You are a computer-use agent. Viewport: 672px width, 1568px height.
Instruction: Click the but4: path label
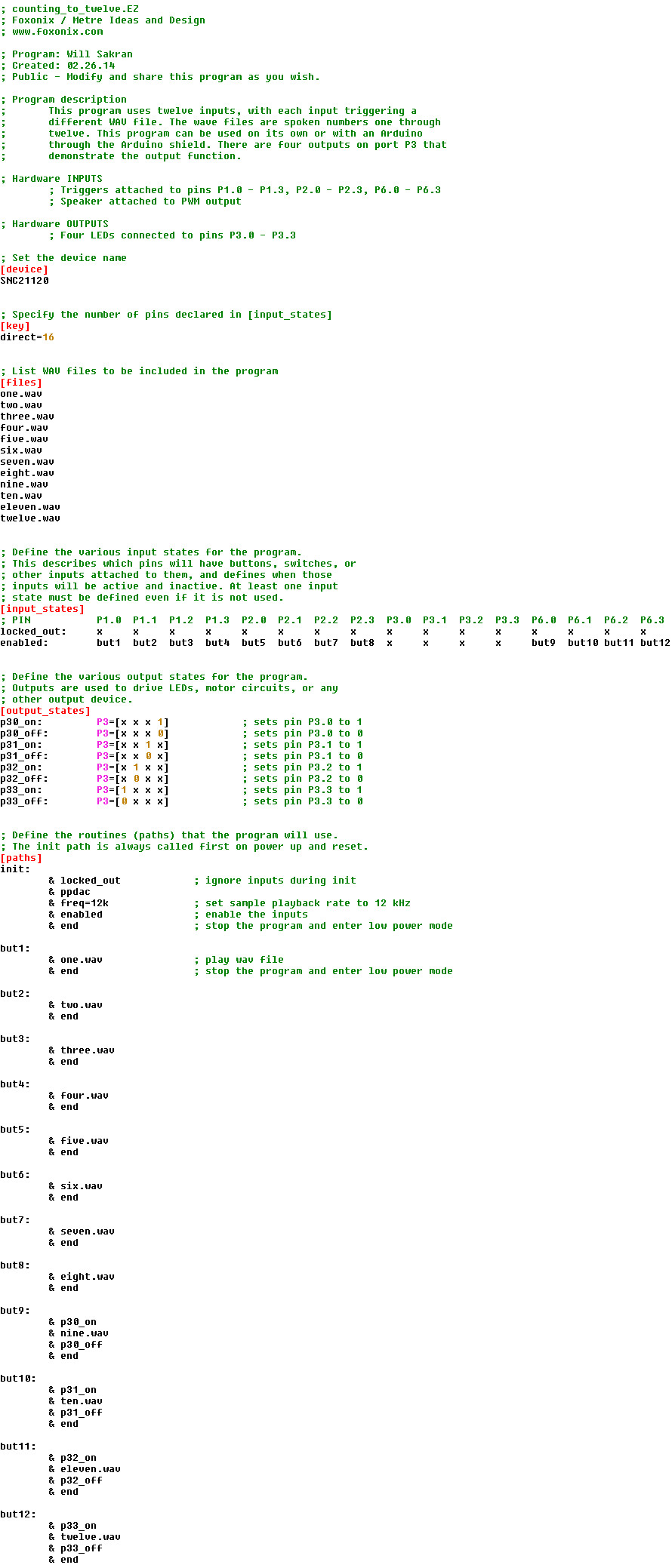tap(15, 1084)
